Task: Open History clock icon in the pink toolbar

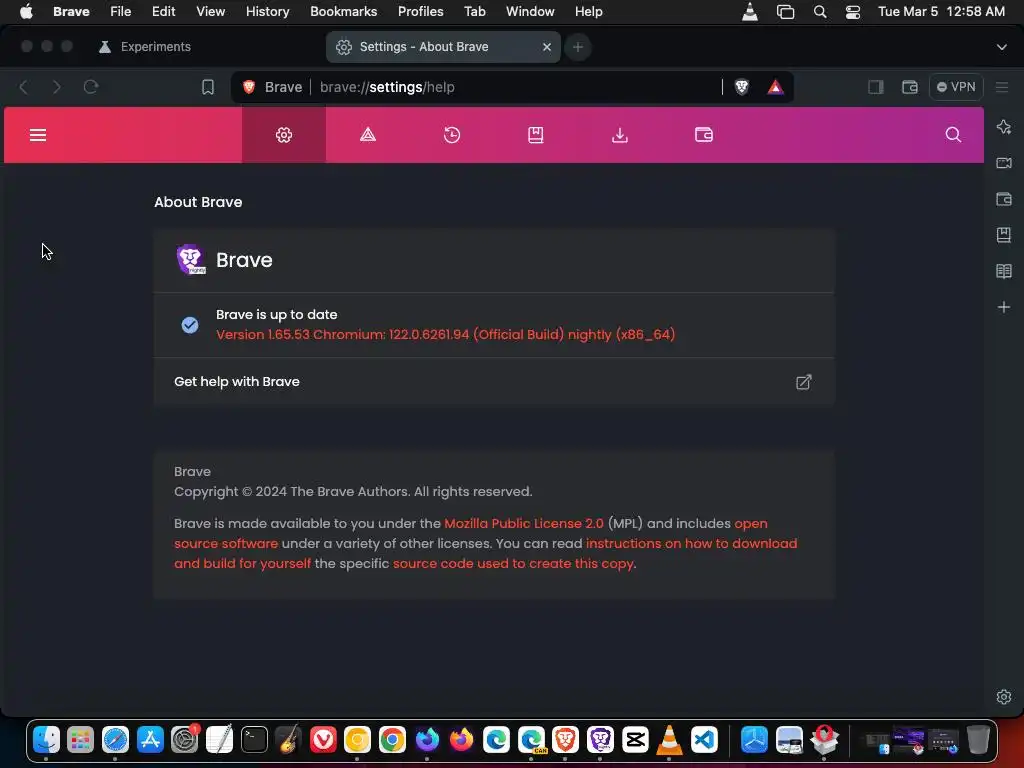Action: tap(452, 135)
